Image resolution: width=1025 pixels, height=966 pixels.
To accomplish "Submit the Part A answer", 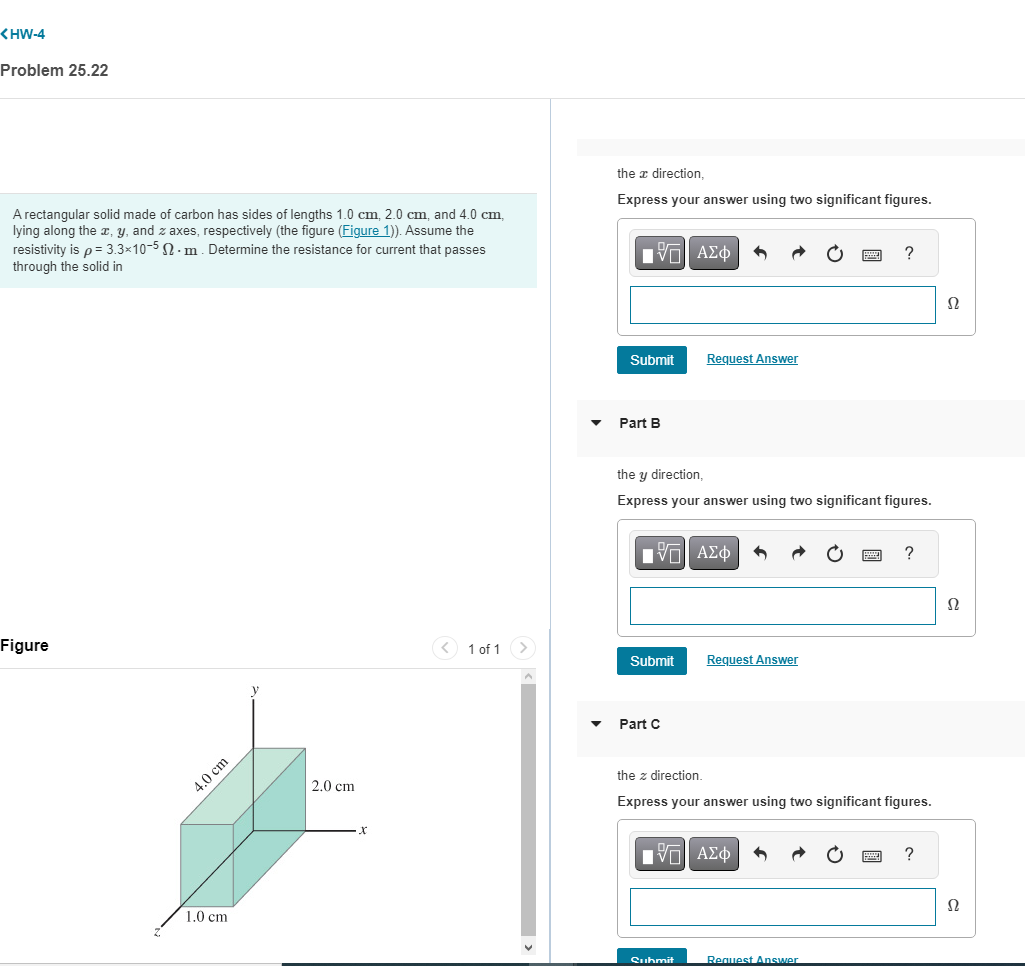I will [651, 358].
